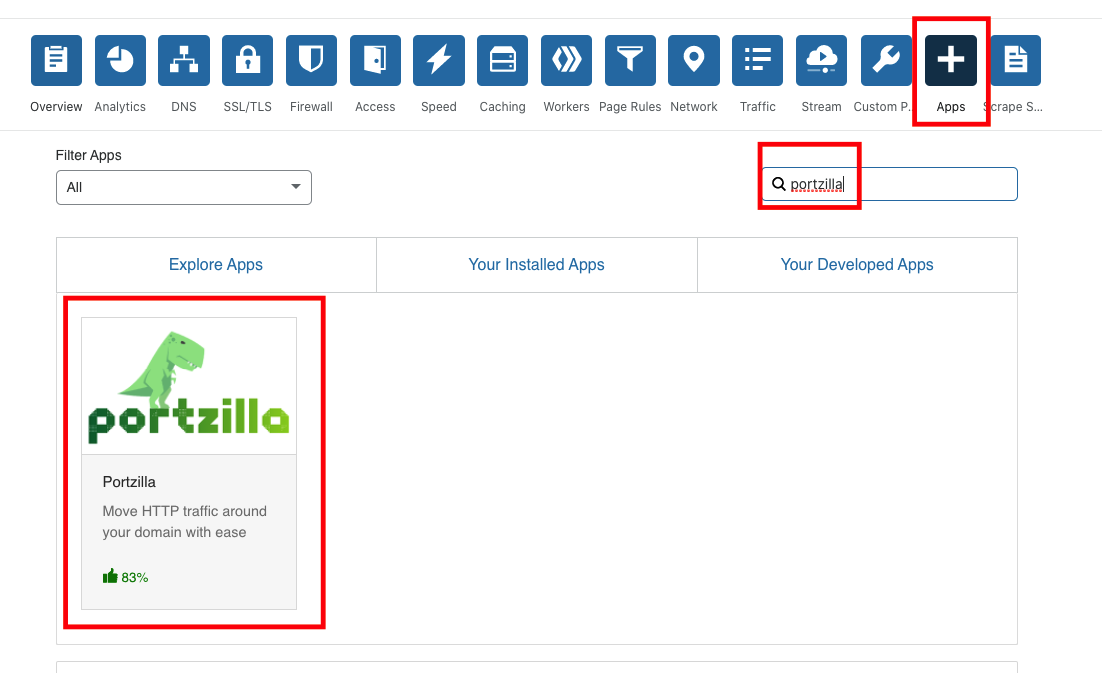The image size is (1102, 673).
Task: Open the Workers icon
Action: coord(566,61)
